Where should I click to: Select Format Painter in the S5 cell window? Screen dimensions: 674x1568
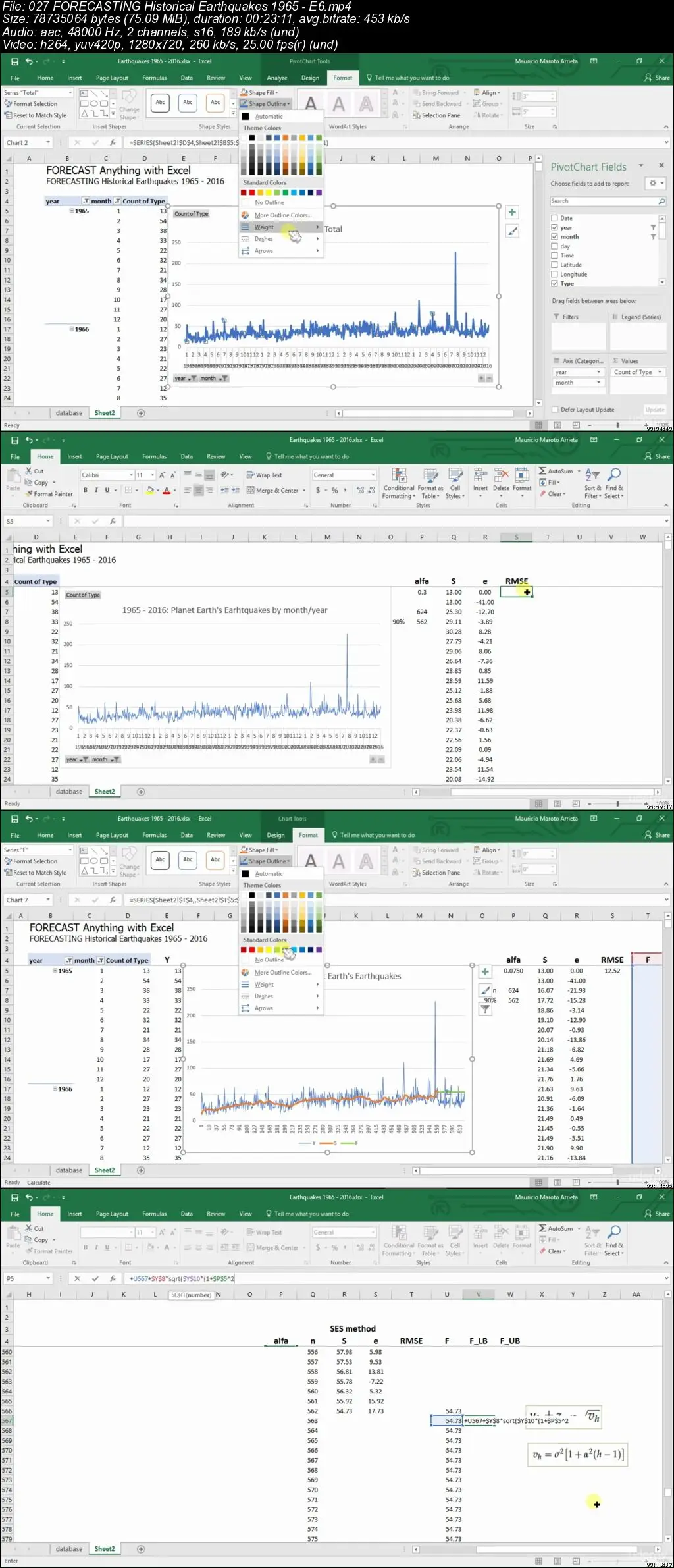click(48, 494)
